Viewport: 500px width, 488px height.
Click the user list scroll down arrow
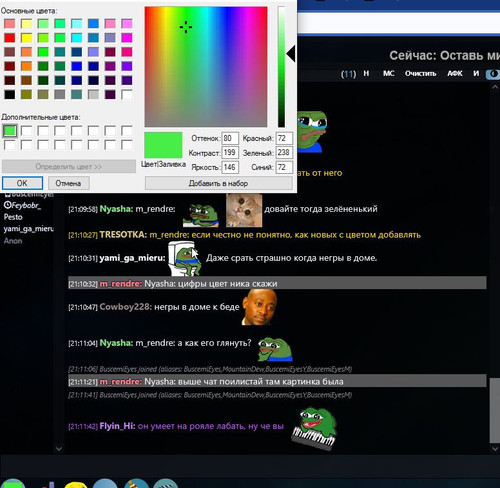click(59, 449)
